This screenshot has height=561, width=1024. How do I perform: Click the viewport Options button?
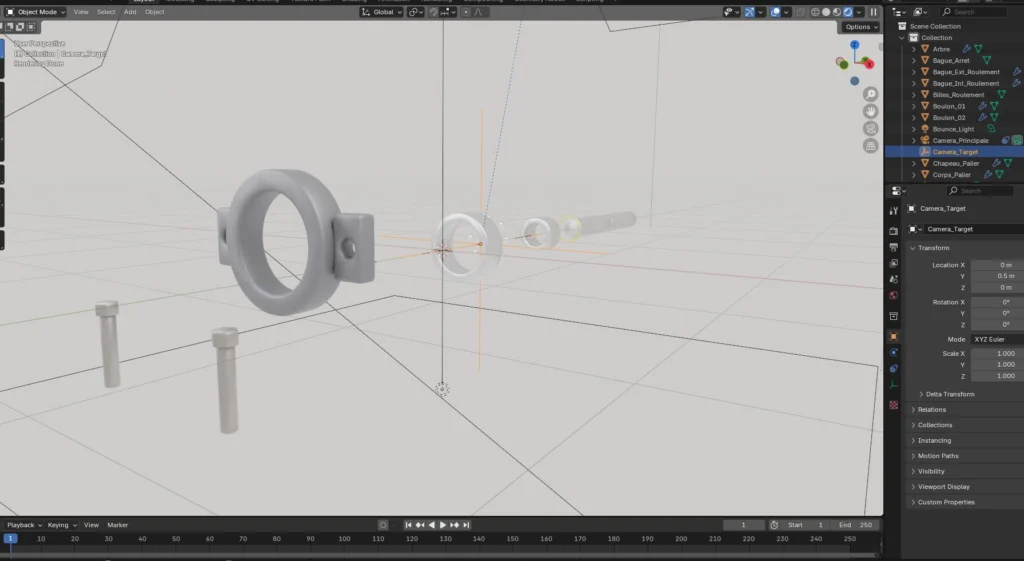859,27
